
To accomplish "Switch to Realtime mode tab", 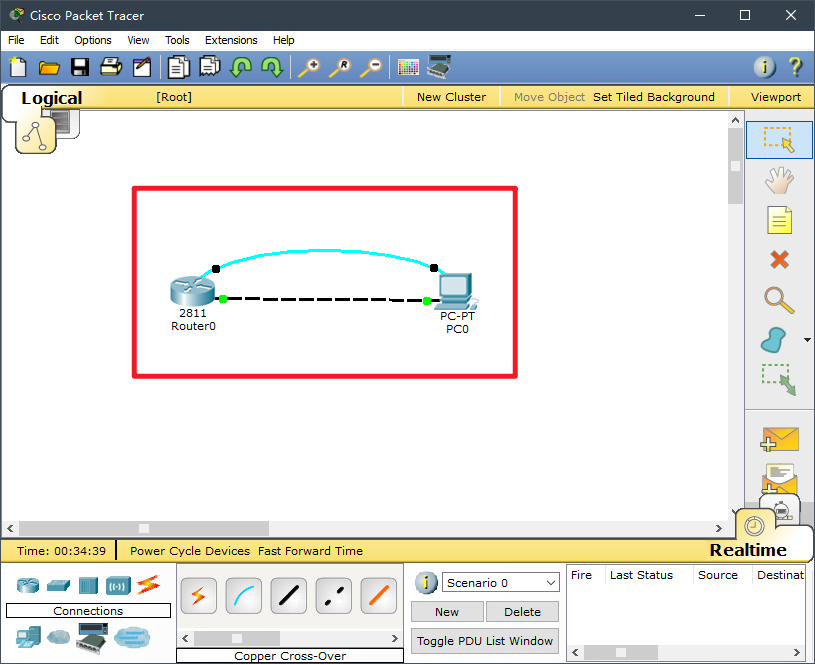I will (748, 550).
